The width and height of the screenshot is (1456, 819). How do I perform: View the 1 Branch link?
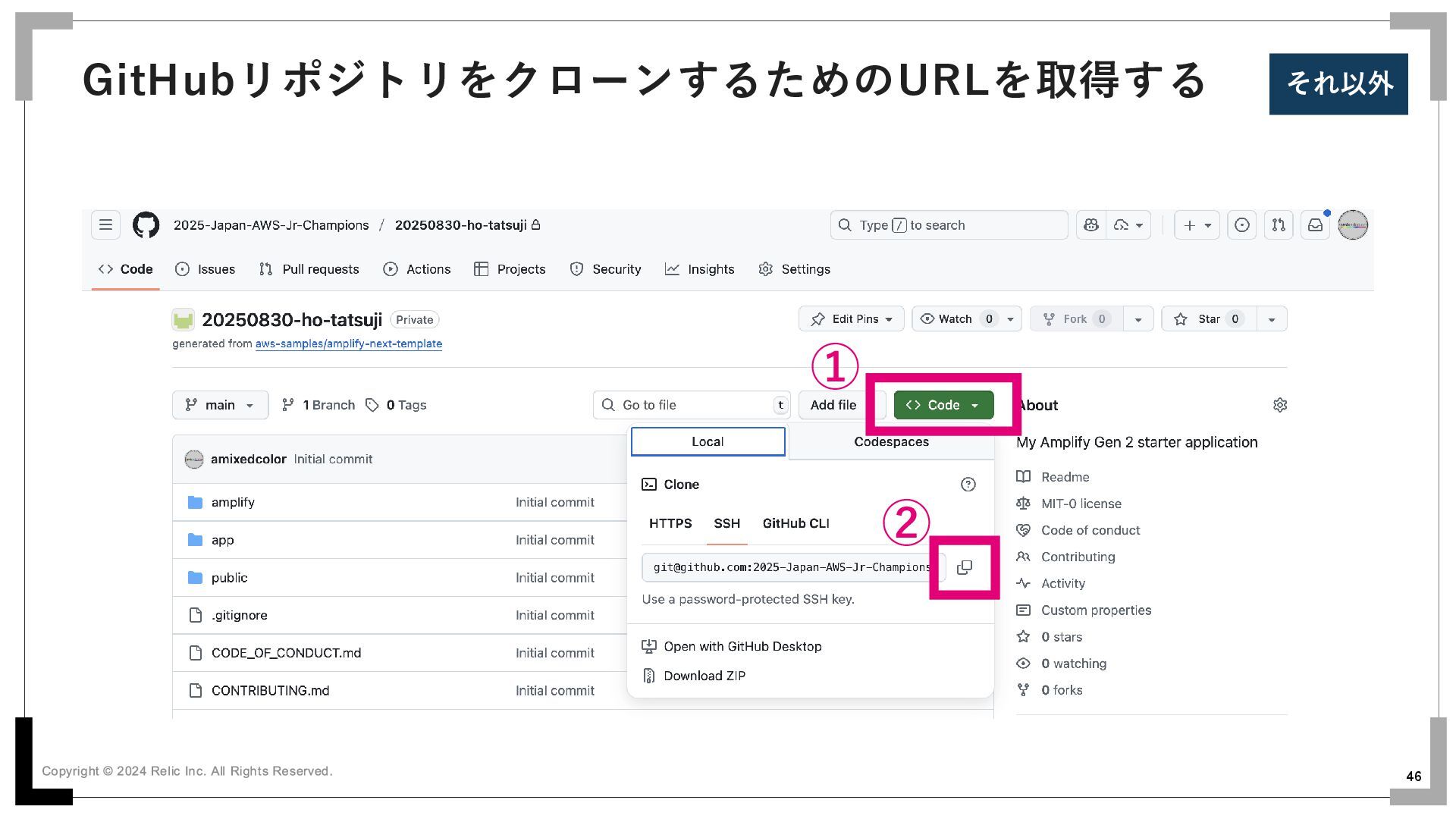318,405
